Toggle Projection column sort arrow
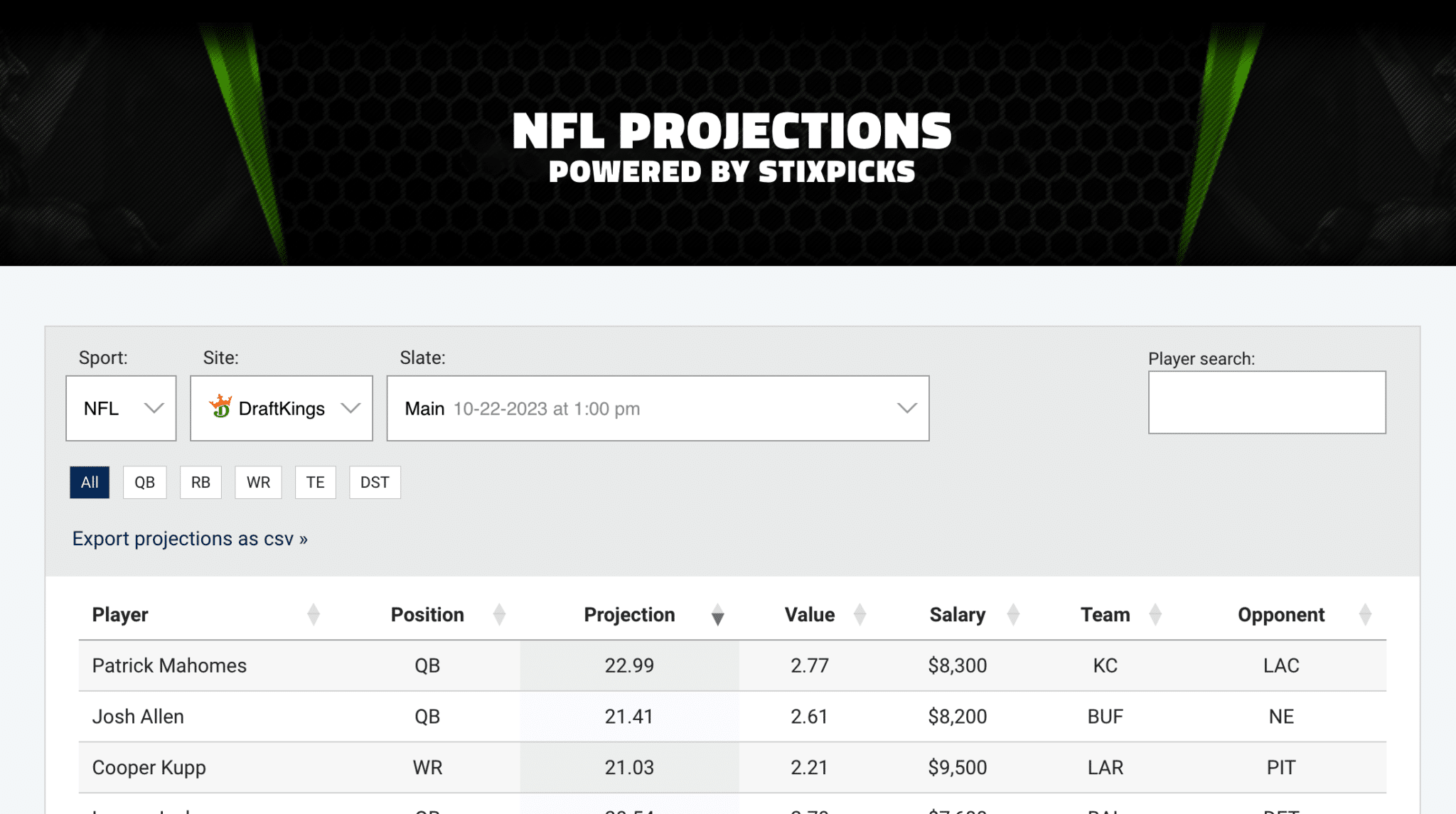This screenshot has width=1456, height=814. click(717, 615)
